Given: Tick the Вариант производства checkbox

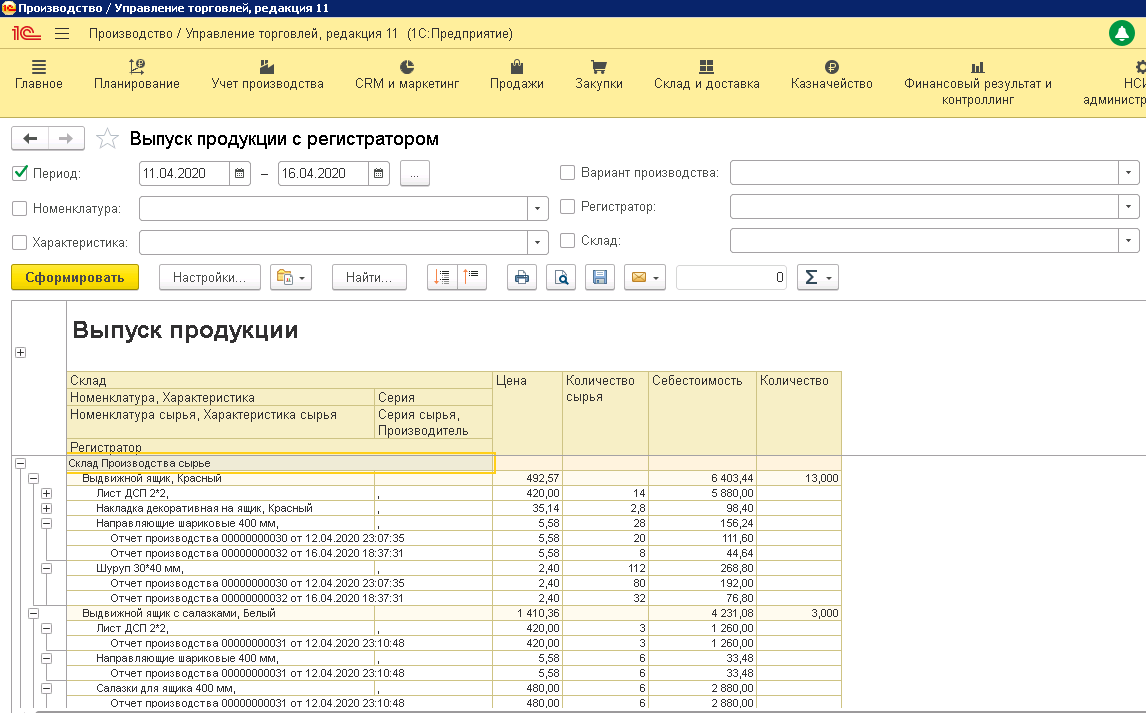Looking at the screenshot, I should pyautogui.click(x=568, y=173).
